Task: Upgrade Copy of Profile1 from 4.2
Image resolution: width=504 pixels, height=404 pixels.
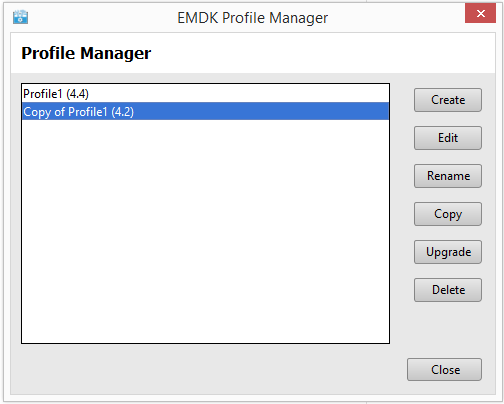Action: [x=448, y=252]
